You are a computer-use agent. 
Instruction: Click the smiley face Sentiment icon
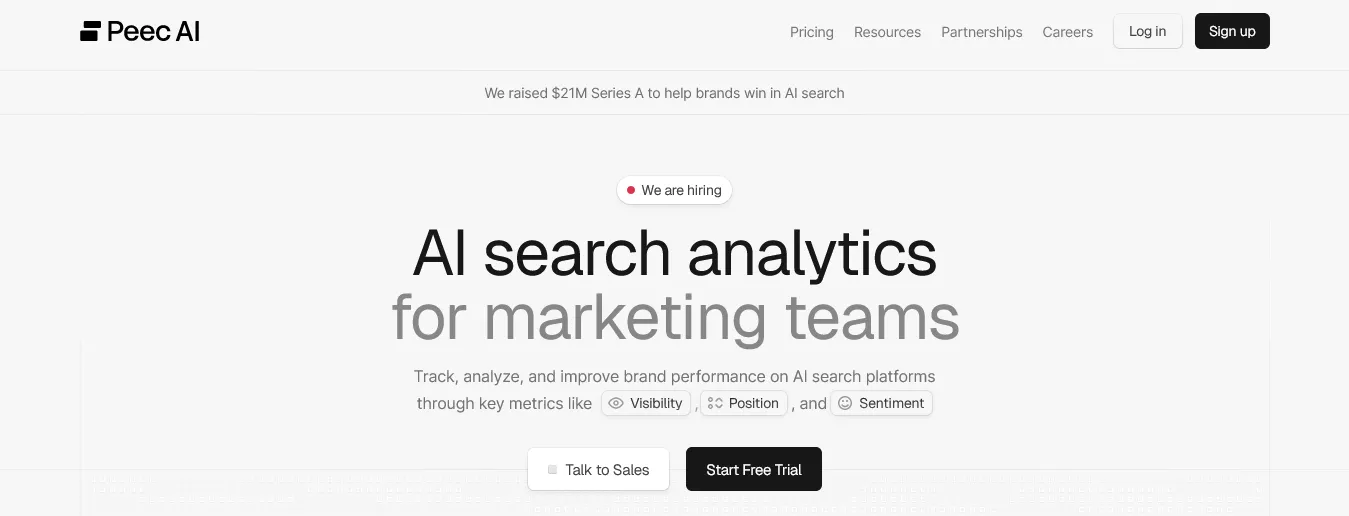845,403
